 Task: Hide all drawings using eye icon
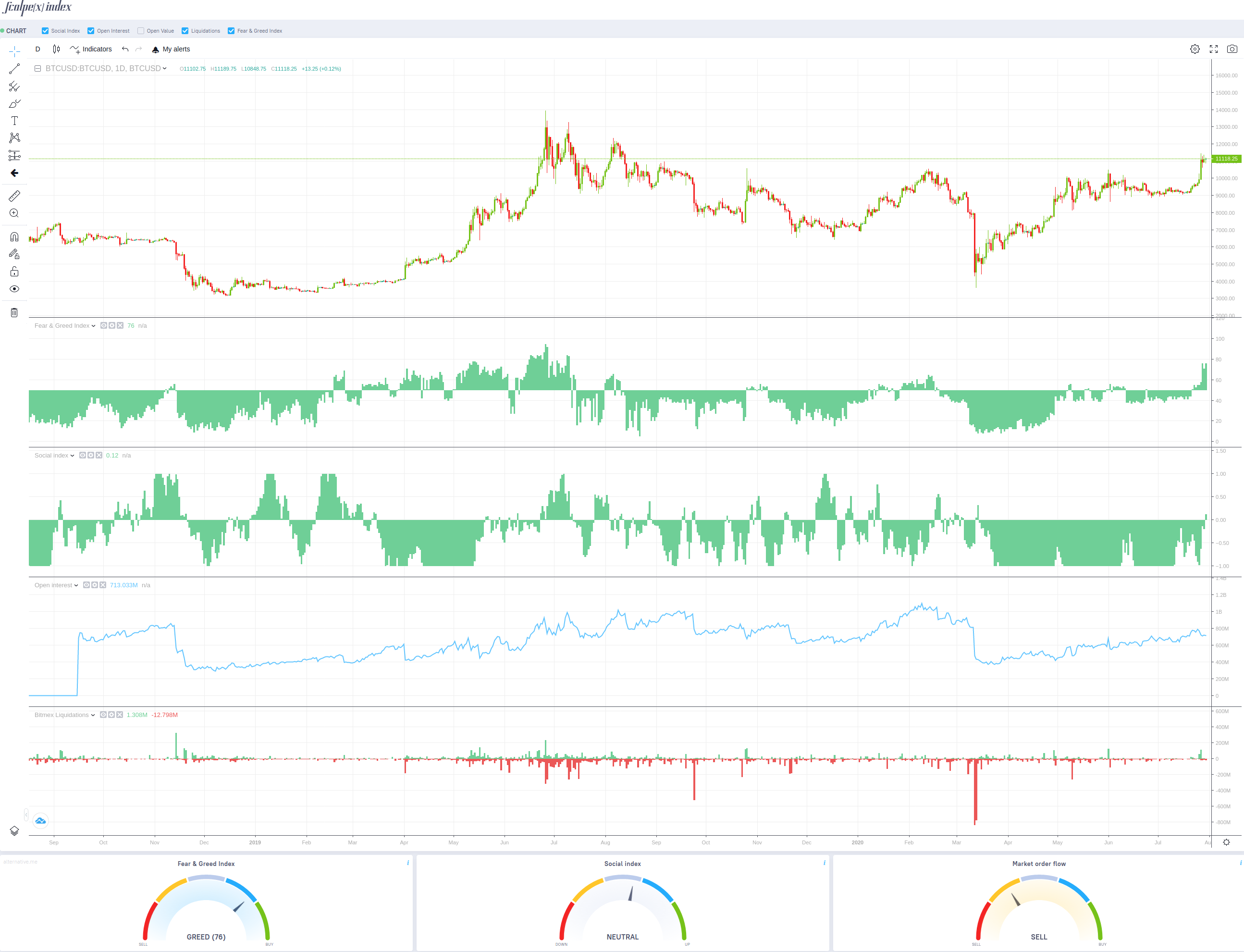pos(14,289)
